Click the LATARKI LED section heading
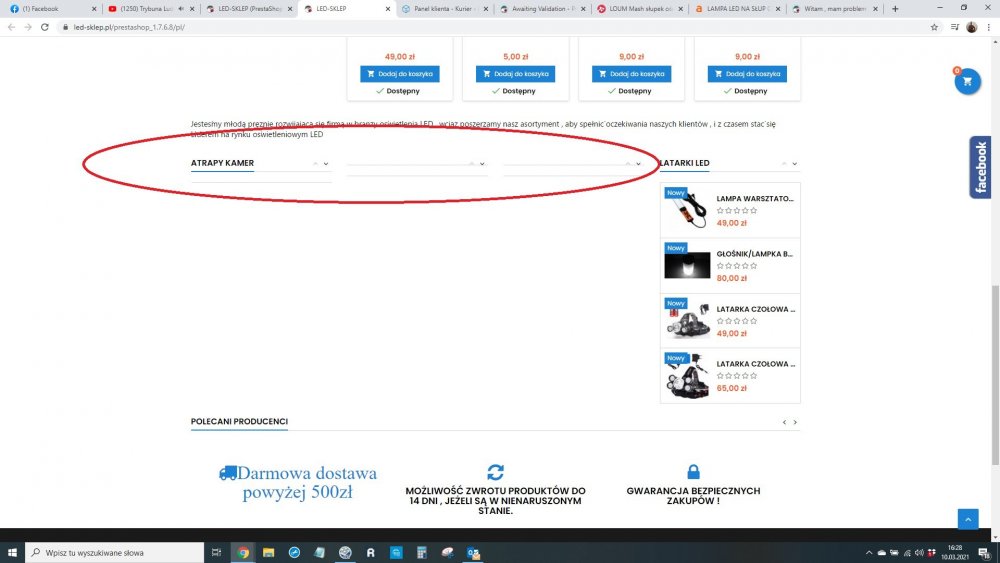The height and width of the screenshot is (563, 1000). coord(684,163)
